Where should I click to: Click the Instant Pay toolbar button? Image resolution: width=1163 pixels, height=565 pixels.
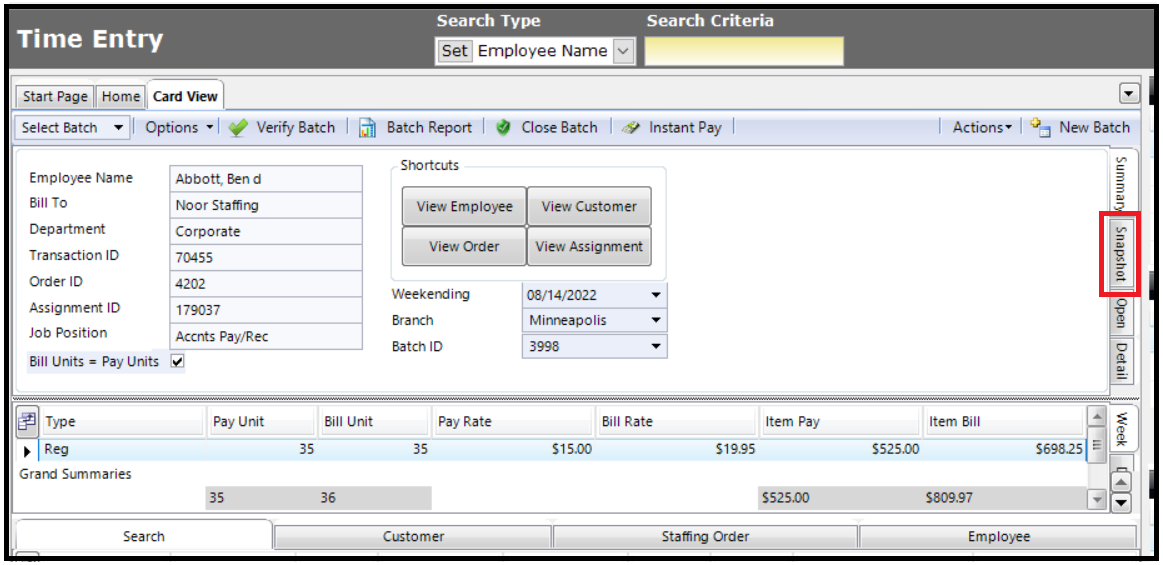pyautogui.click(x=671, y=128)
